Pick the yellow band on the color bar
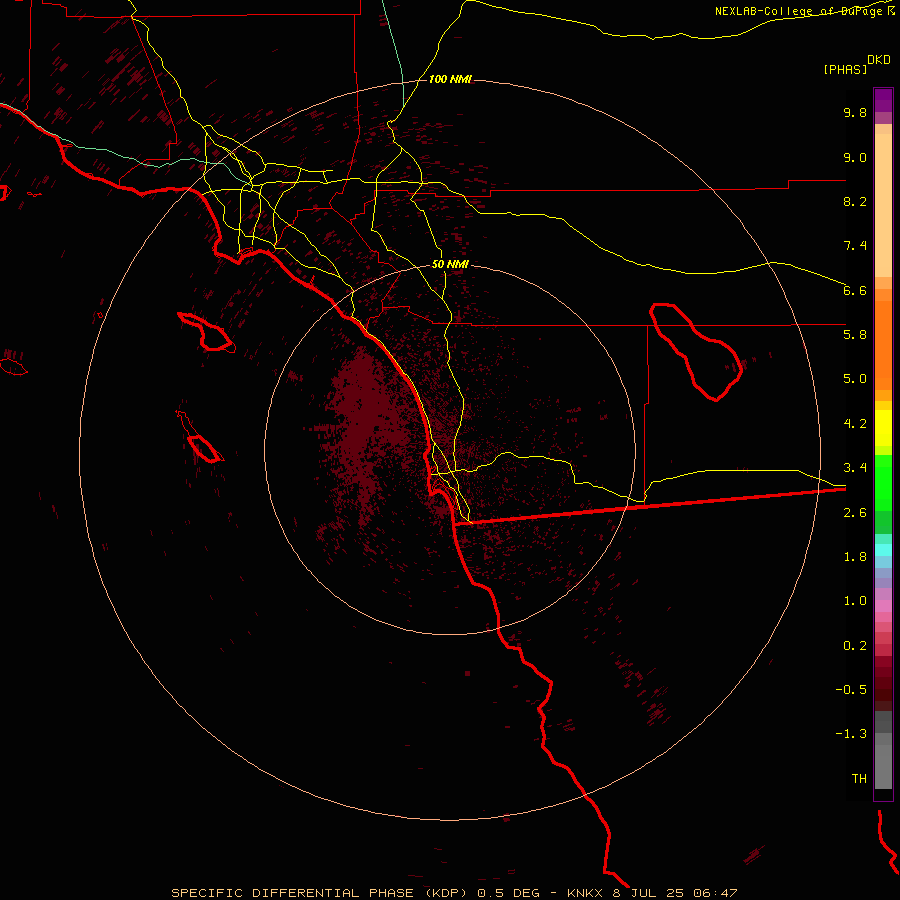900x900 pixels. [x=883, y=428]
